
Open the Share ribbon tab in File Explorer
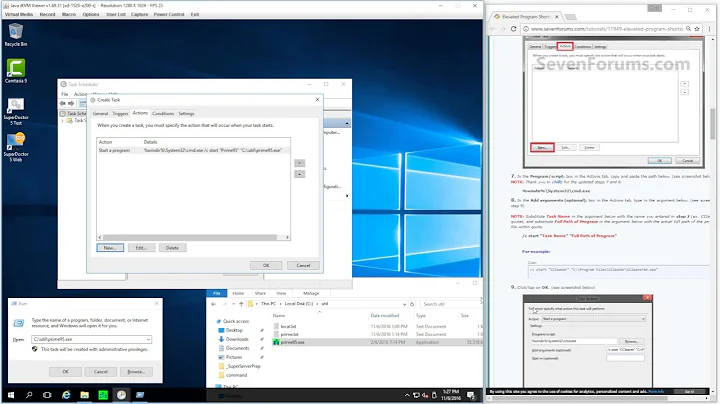[260, 293]
